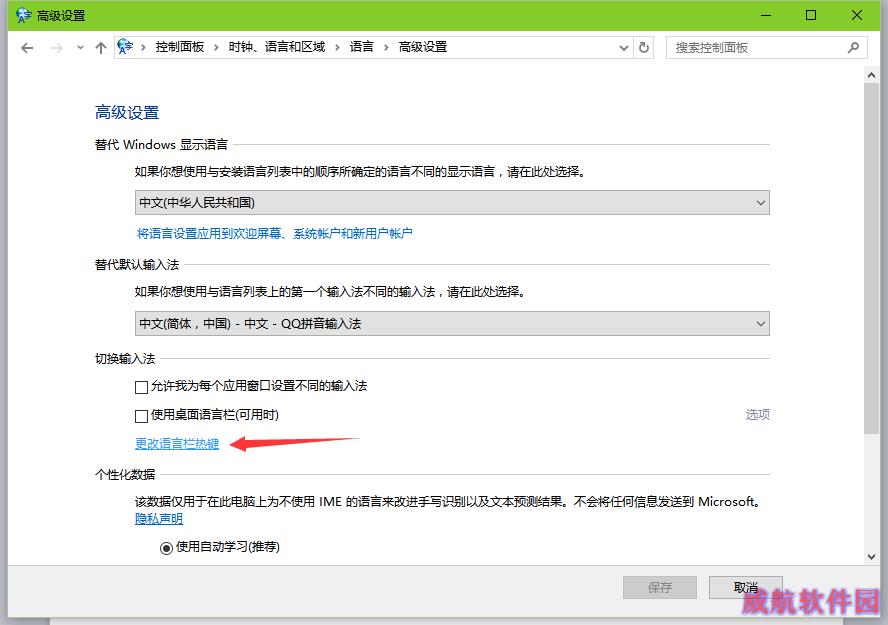888x625 pixels.
Task: Open link 将语言设置应用到欢迎屏幕、系统帐户和新用户帐户
Action: pyautogui.click(x=275, y=233)
